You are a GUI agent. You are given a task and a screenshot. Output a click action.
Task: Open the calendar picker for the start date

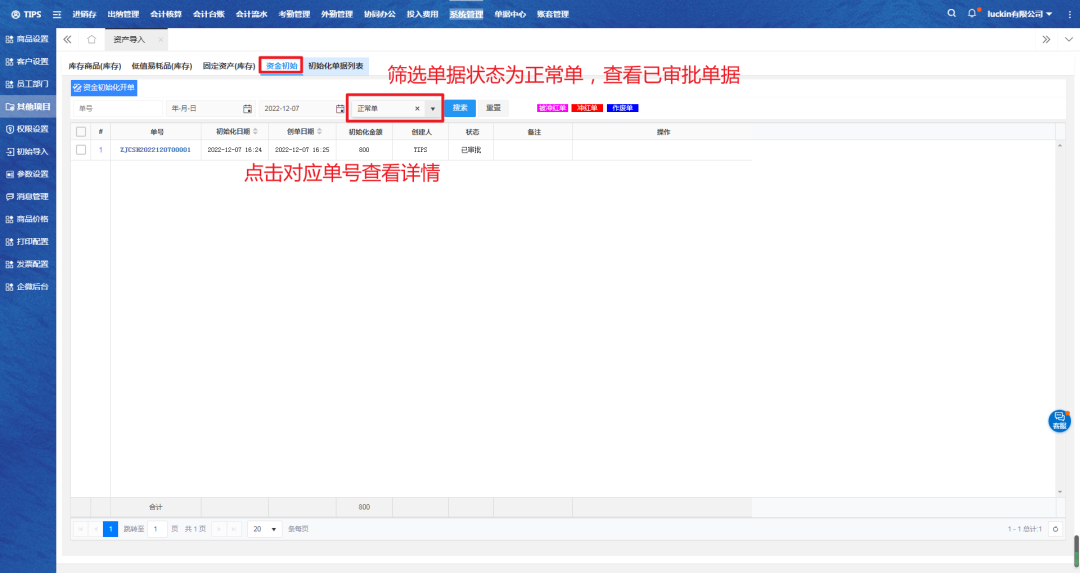tap(247, 108)
